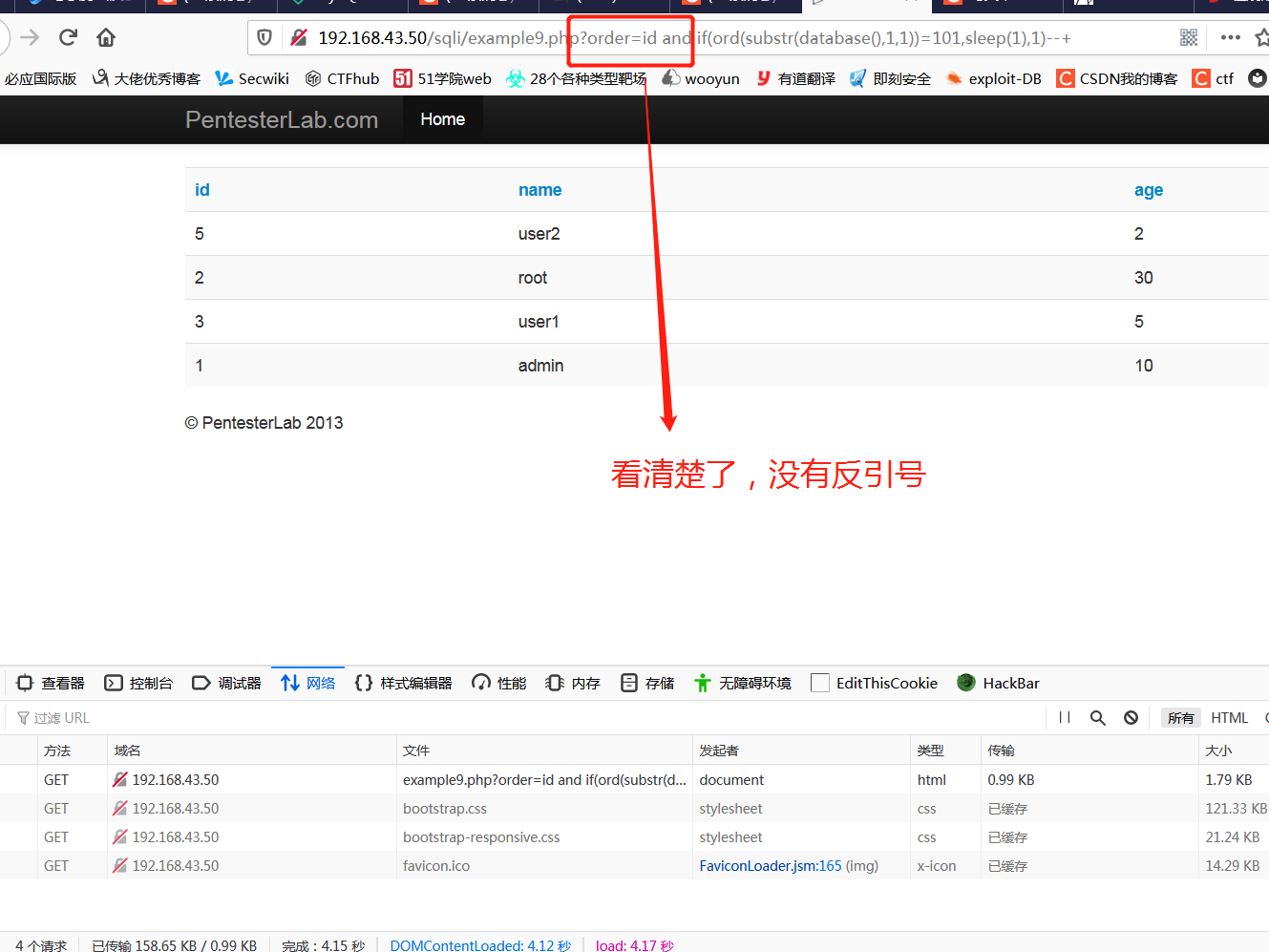
Task: Click age value 30 in the table
Action: click(1144, 278)
